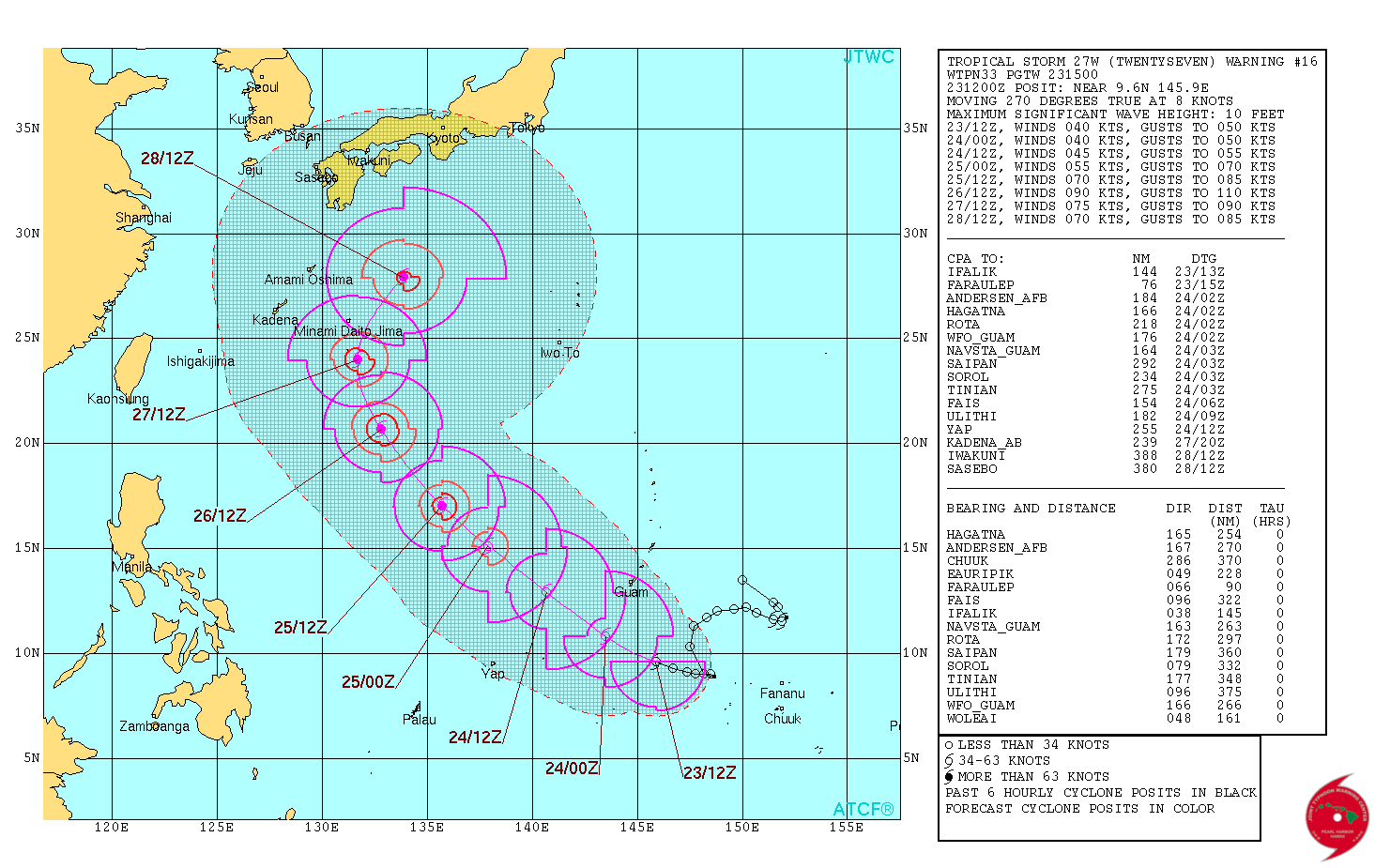Click the '34-63 knots' legend storm symbol
Screen dimensions: 1375x868
pyautogui.click(x=950, y=761)
